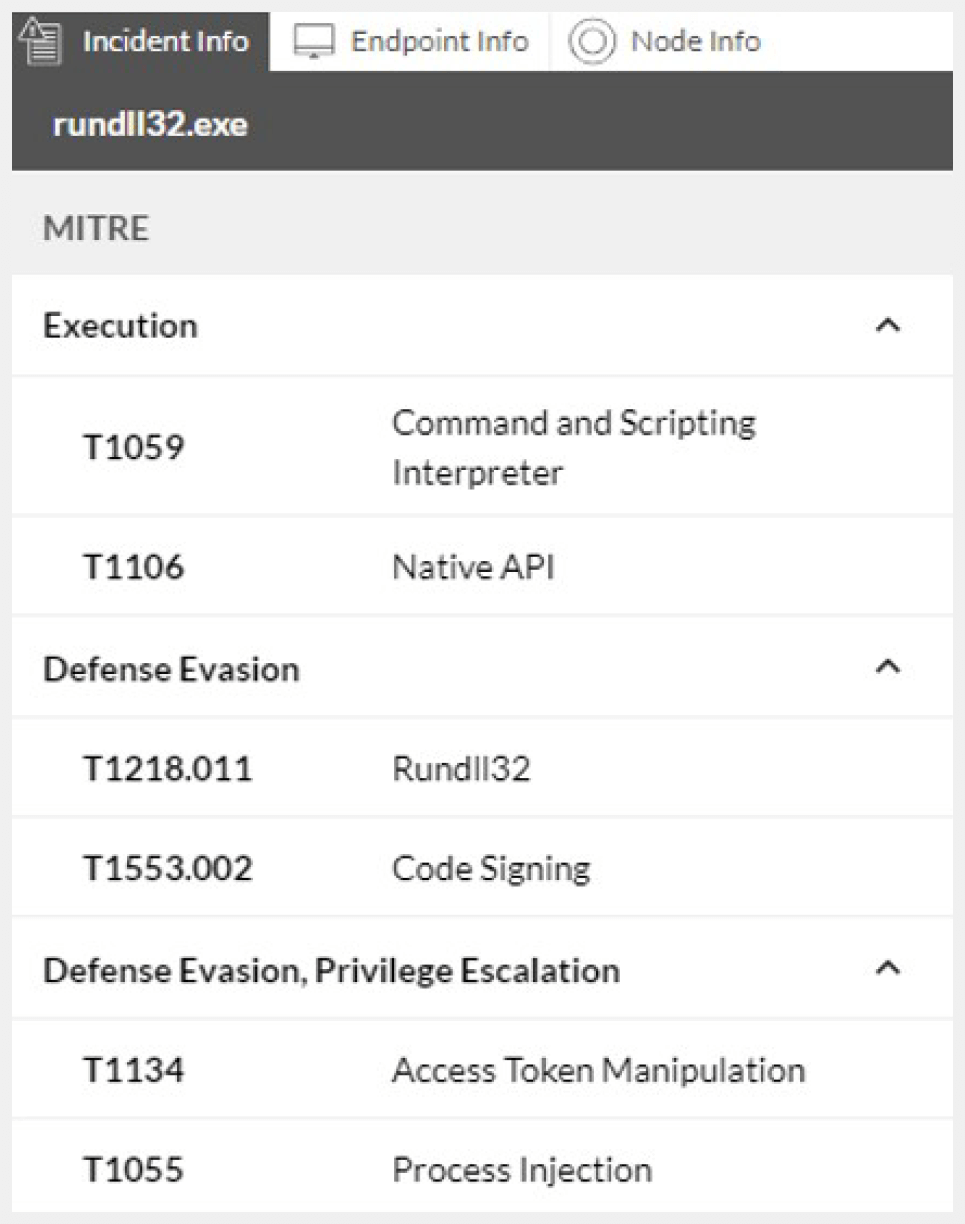Viewport: 965px width, 1224px height.
Task: Click technique ID T1059
Action: point(133,447)
